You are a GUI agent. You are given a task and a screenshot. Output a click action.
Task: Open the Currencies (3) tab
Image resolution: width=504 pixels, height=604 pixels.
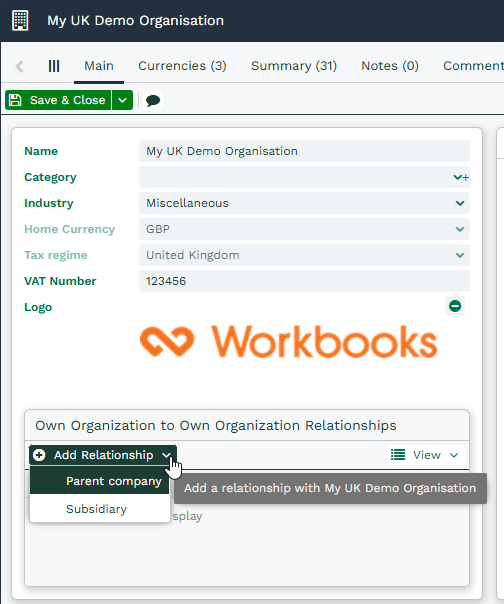182,66
